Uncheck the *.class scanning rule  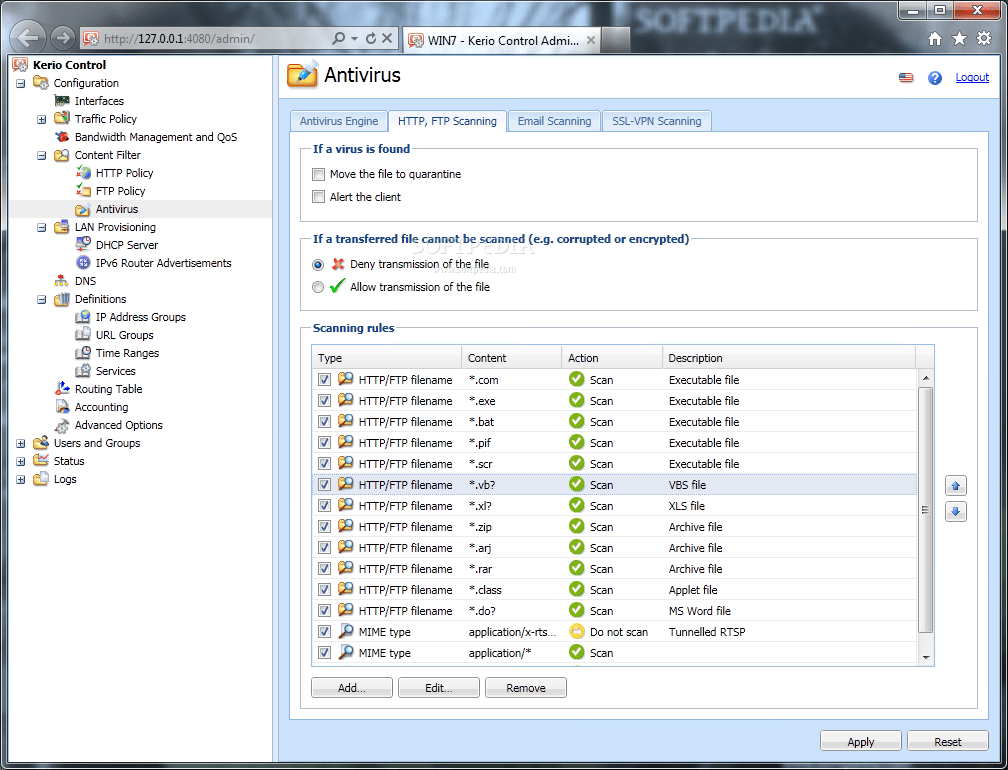coord(325,589)
